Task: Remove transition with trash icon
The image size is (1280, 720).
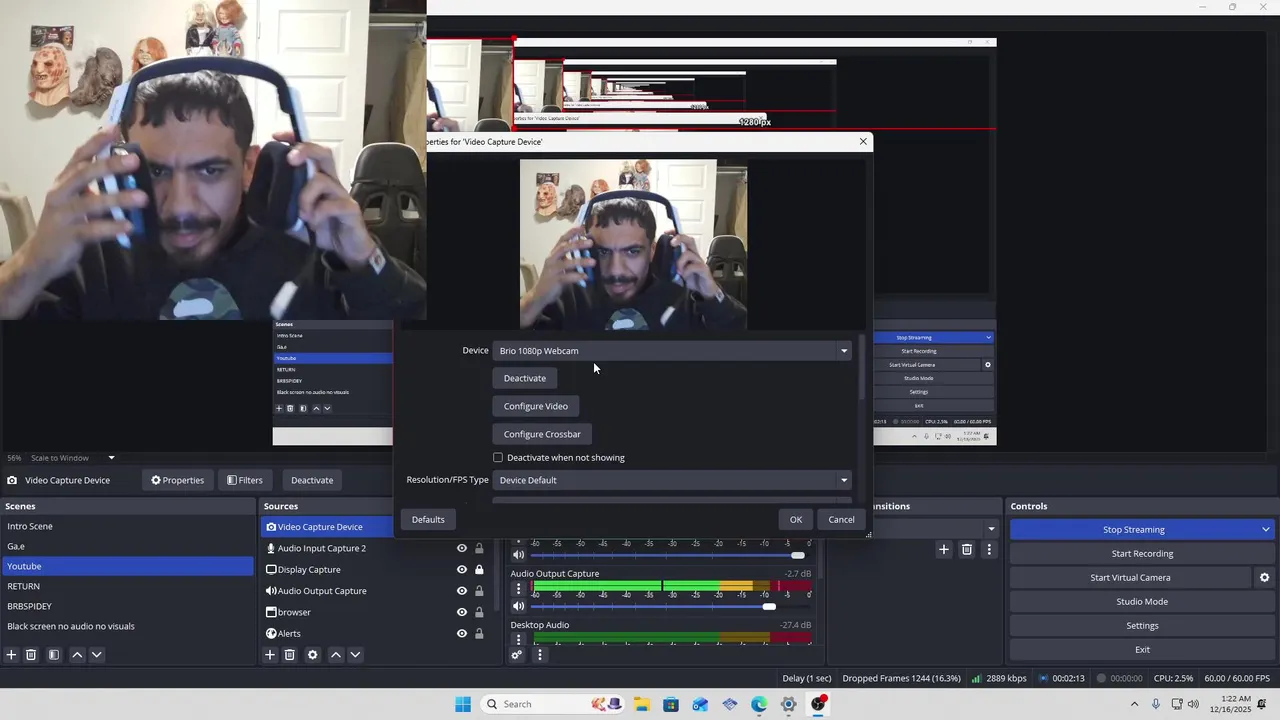Action: (967, 549)
